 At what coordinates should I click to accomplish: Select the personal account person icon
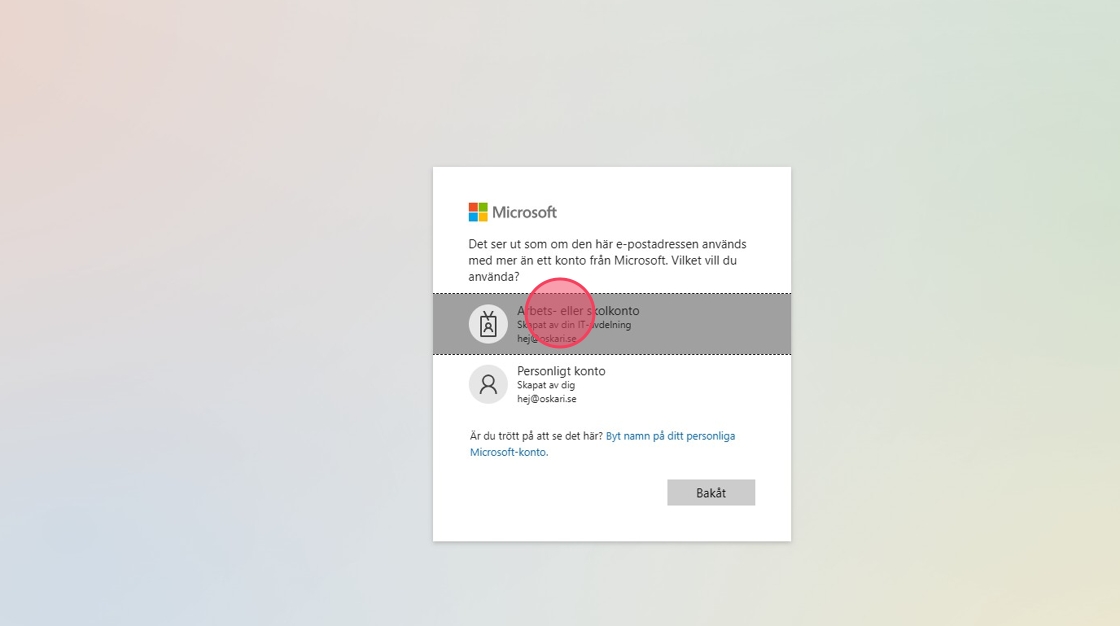[488, 384]
